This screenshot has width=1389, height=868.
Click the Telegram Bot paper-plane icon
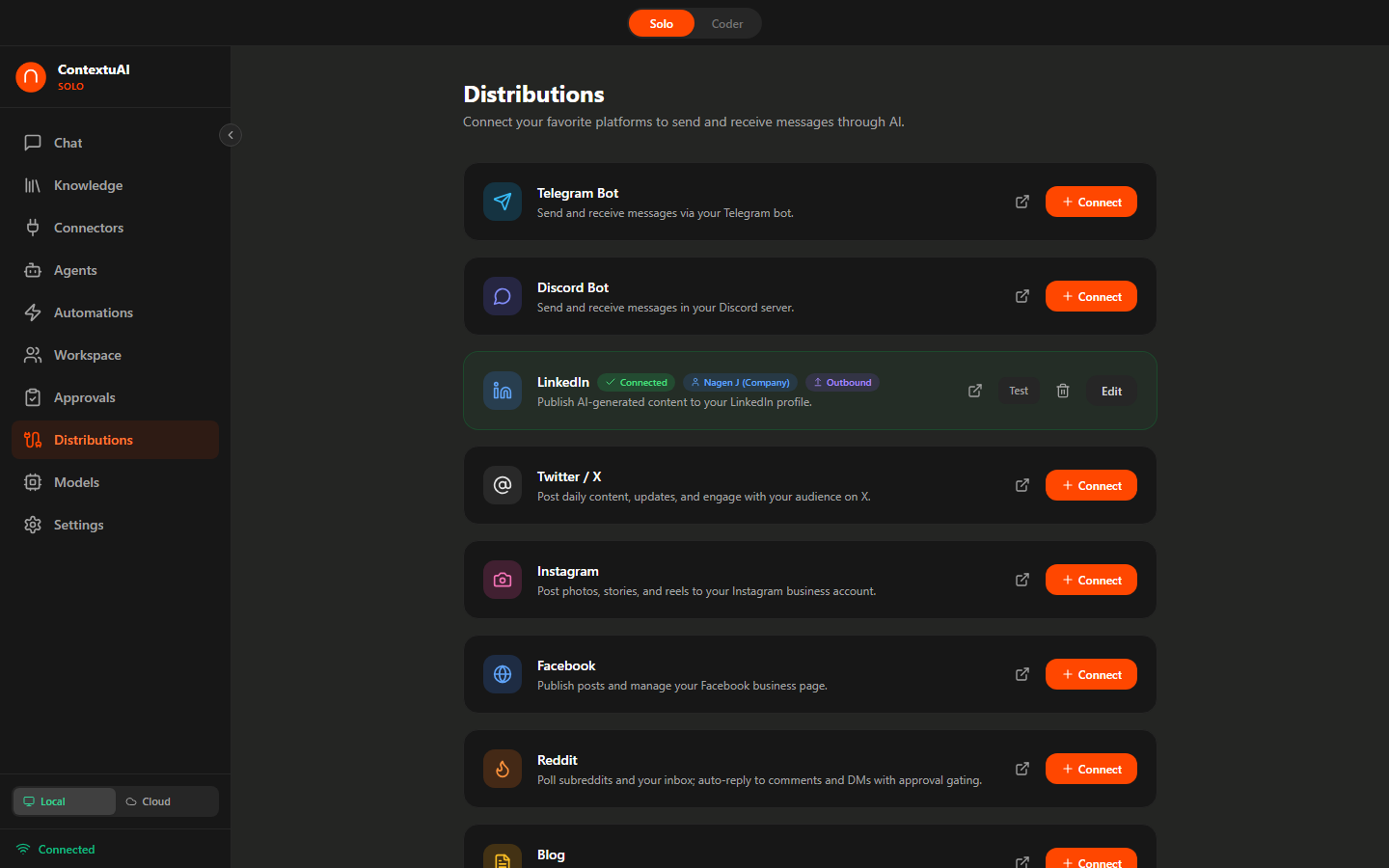pyautogui.click(x=503, y=202)
